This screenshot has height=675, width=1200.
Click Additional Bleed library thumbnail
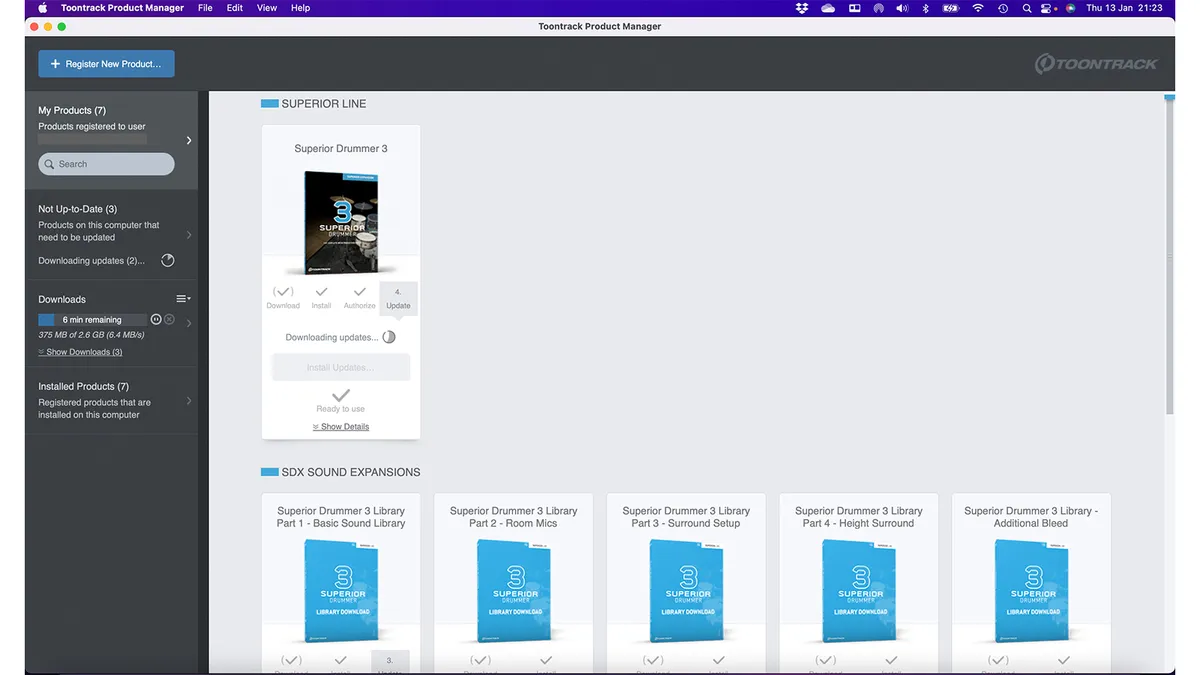point(1031,590)
